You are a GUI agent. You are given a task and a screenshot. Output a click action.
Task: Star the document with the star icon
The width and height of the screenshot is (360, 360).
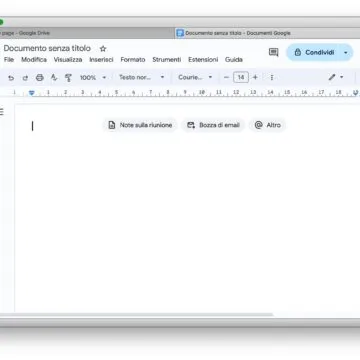[x=103, y=49]
